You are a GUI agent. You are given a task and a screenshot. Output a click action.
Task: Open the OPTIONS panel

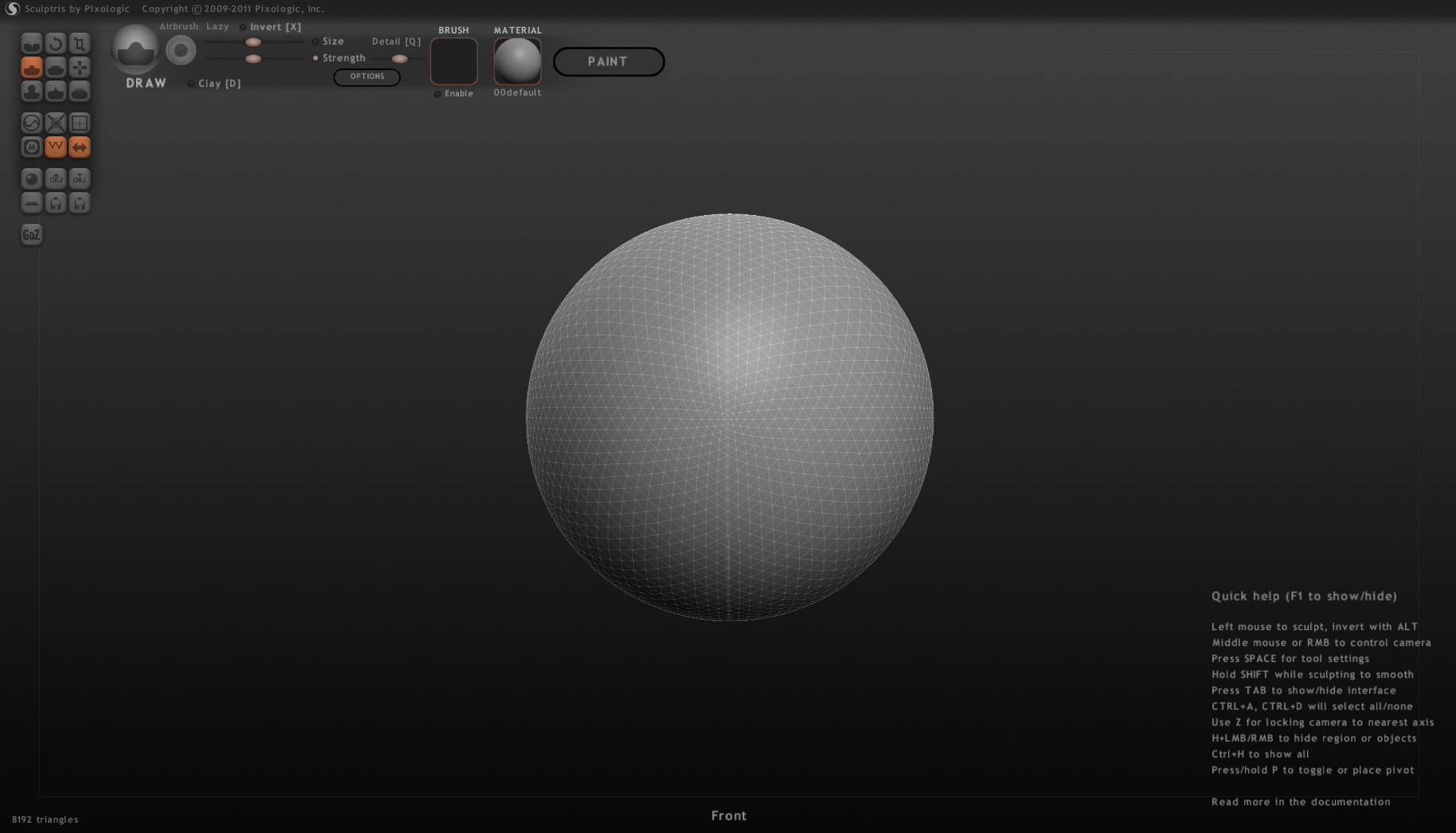pos(366,76)
